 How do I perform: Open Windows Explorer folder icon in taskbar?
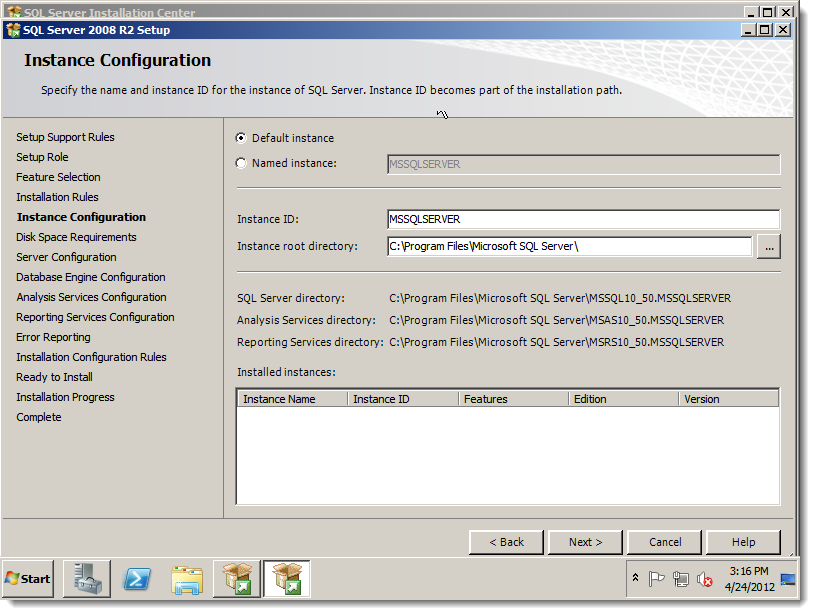point(187,579)
